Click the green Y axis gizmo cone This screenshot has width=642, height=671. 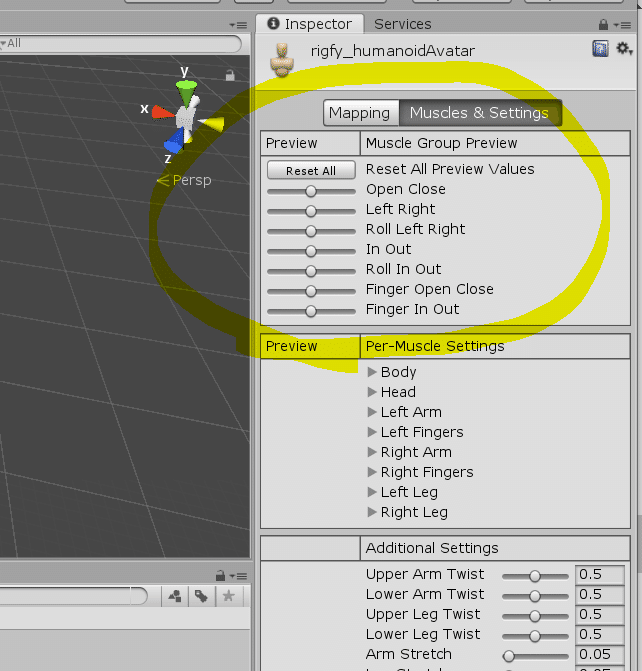click(187, 92)
